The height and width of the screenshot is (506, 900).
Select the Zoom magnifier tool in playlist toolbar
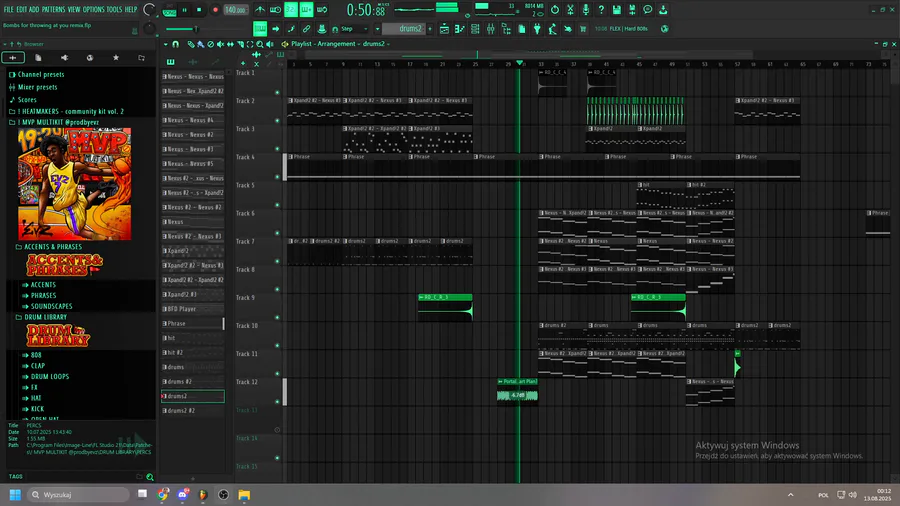(x=260, y=44)
